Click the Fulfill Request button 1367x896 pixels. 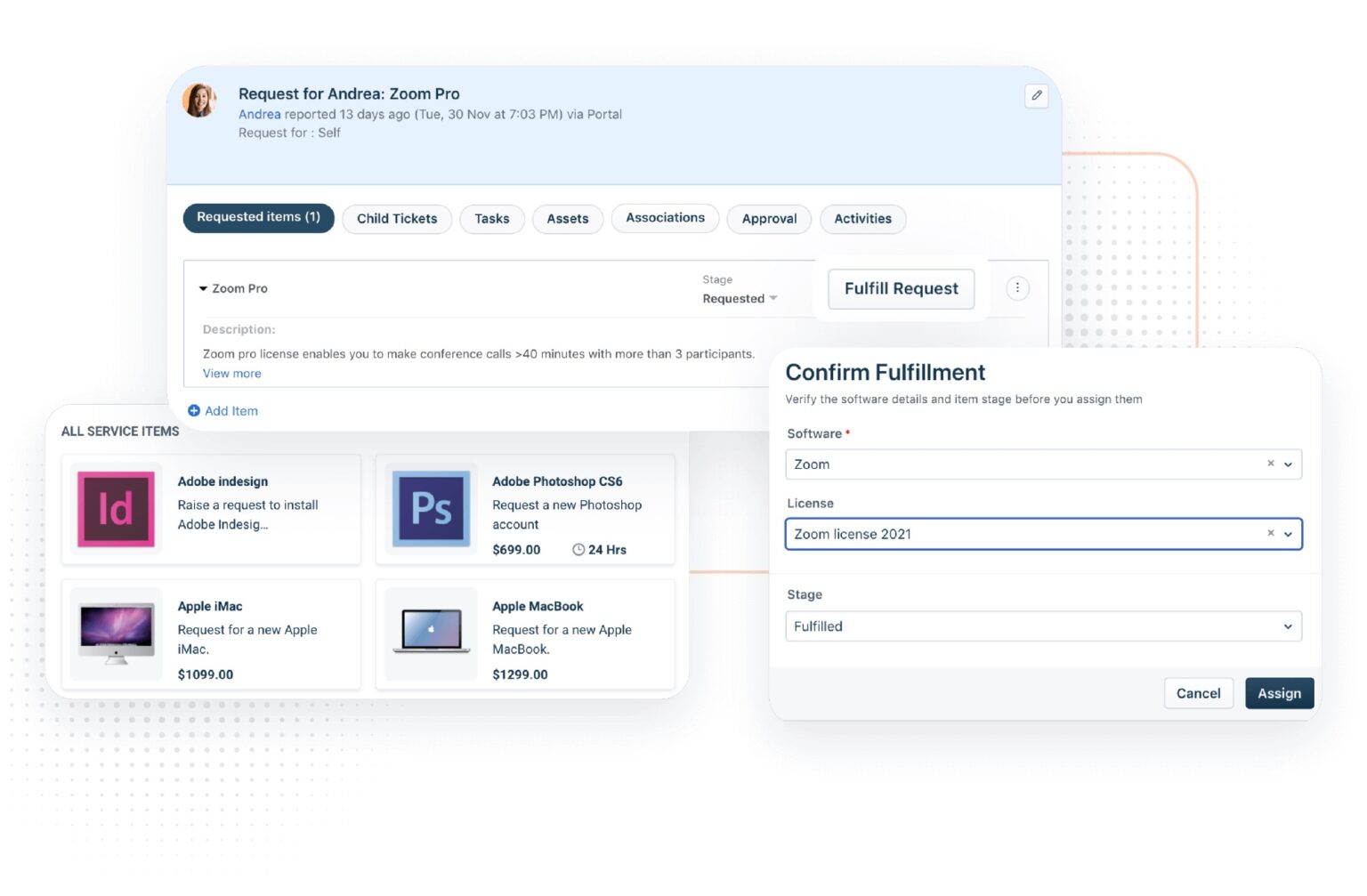tap(901, 287)
